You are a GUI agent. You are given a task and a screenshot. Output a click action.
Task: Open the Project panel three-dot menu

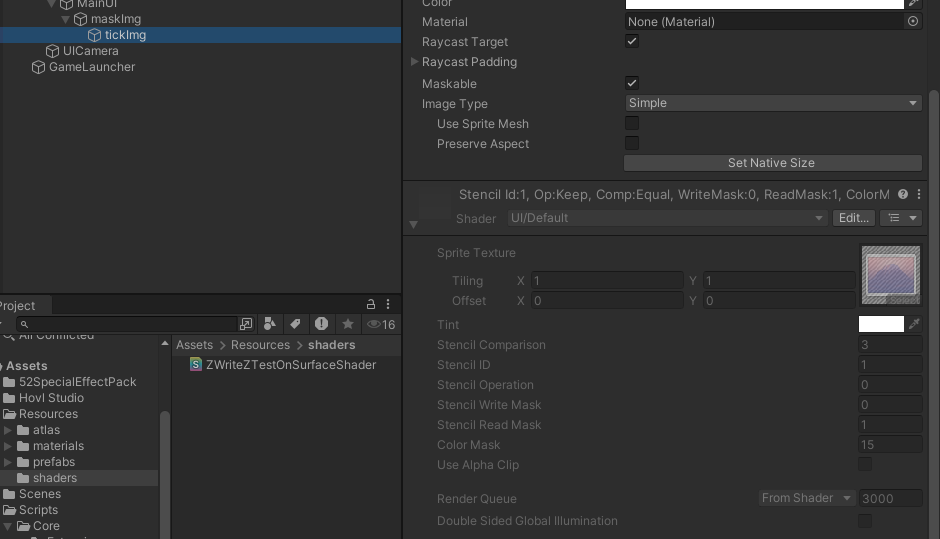click(388, 305)
